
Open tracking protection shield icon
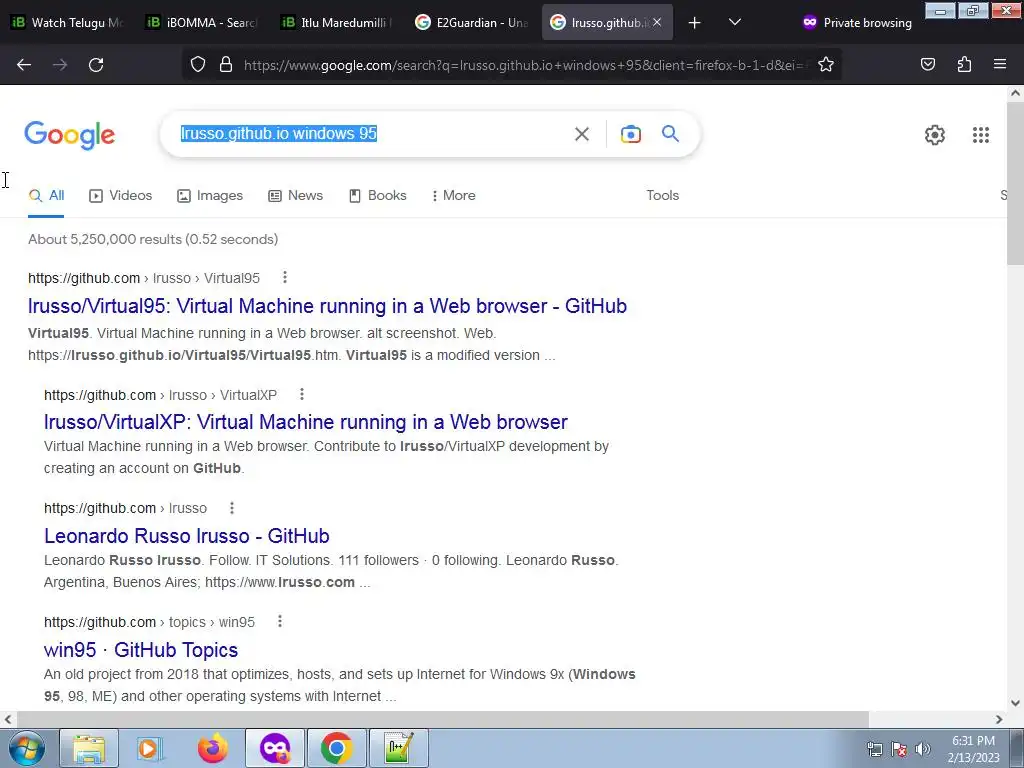point(198,64)
